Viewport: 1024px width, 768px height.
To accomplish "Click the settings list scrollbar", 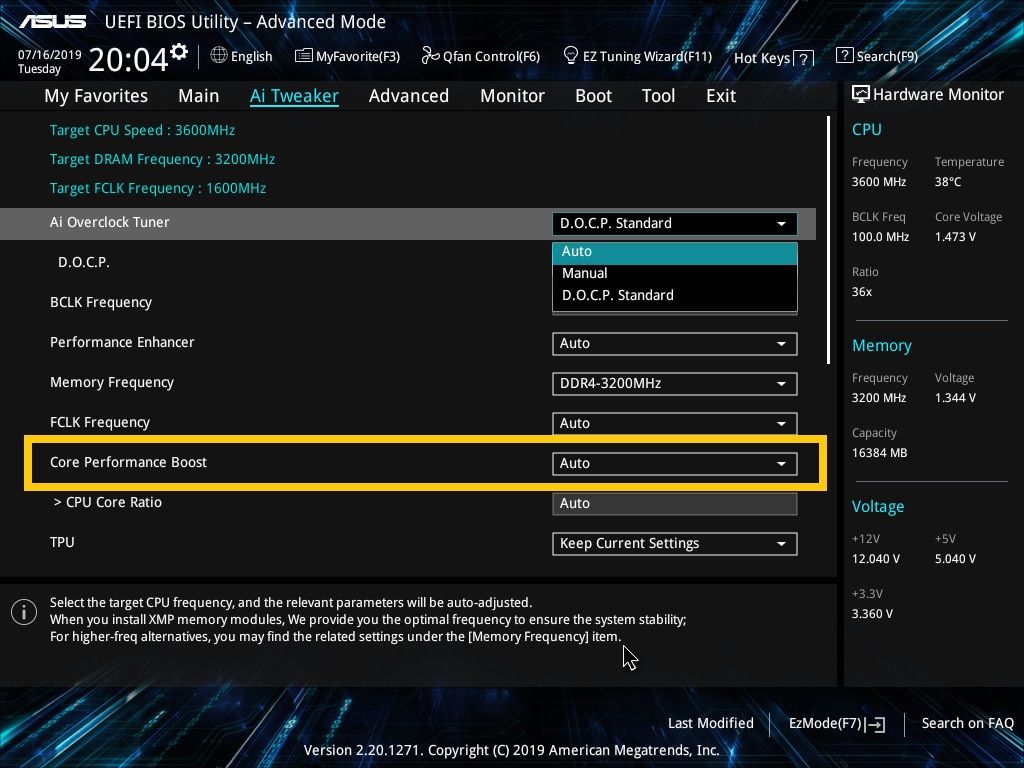I will [828, 240].
